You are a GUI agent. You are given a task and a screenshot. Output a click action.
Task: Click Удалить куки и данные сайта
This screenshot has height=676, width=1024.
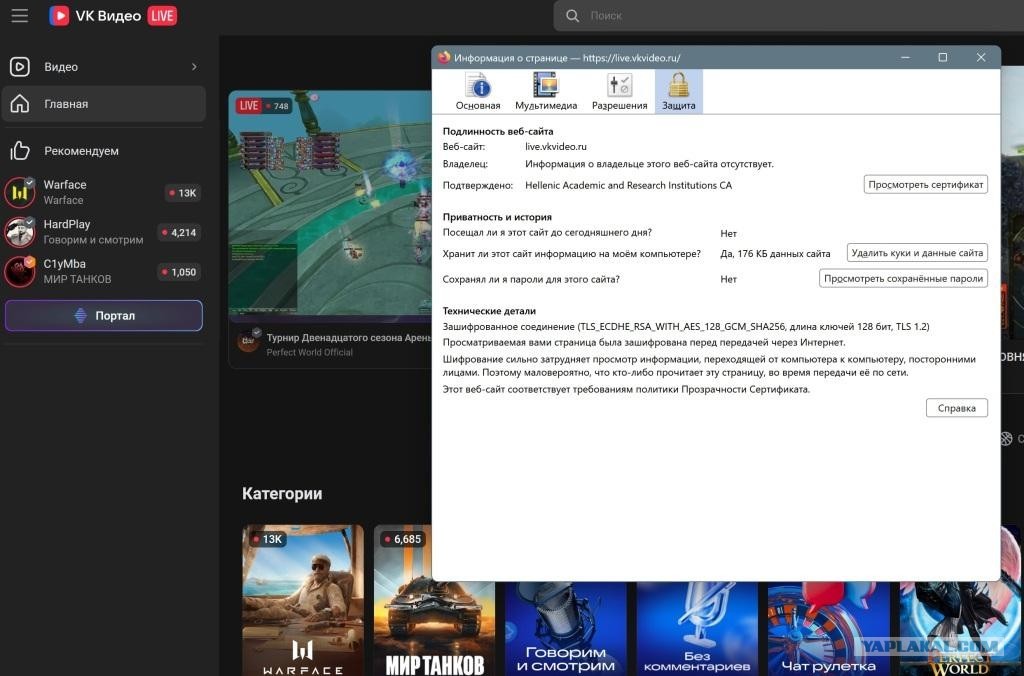(917, 253)
